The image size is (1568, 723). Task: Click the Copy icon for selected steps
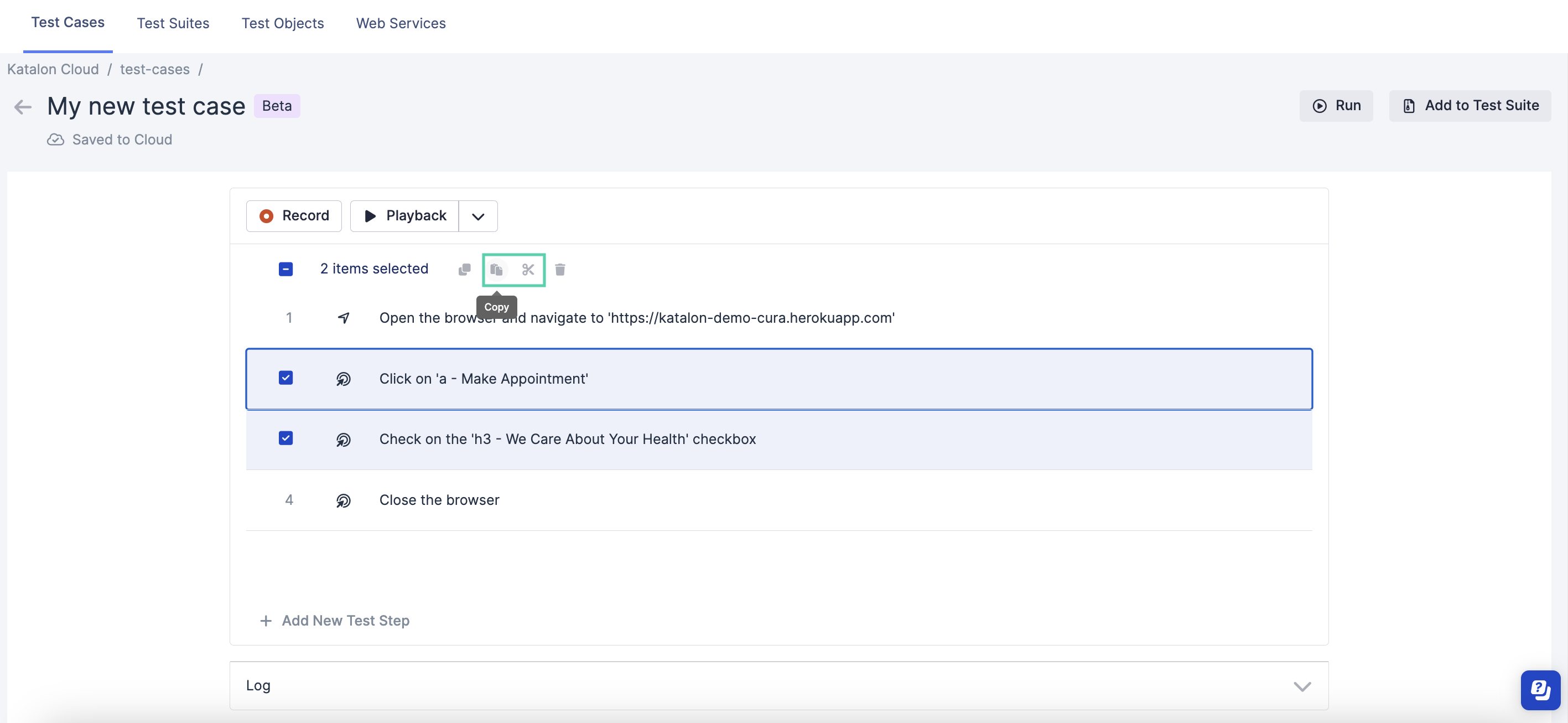pos(497,269)
